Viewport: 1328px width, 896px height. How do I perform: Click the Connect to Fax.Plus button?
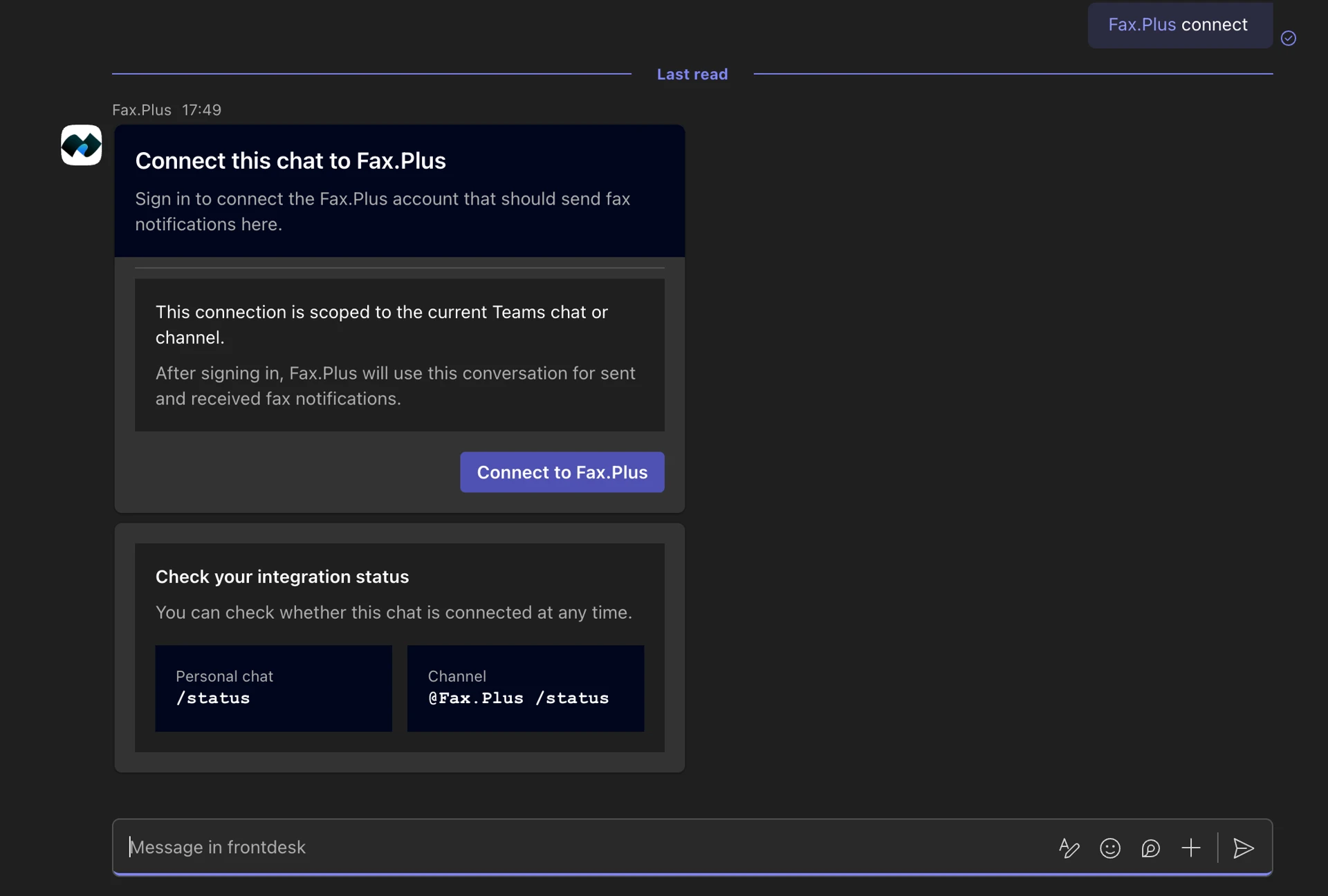(x=562, y=472)
